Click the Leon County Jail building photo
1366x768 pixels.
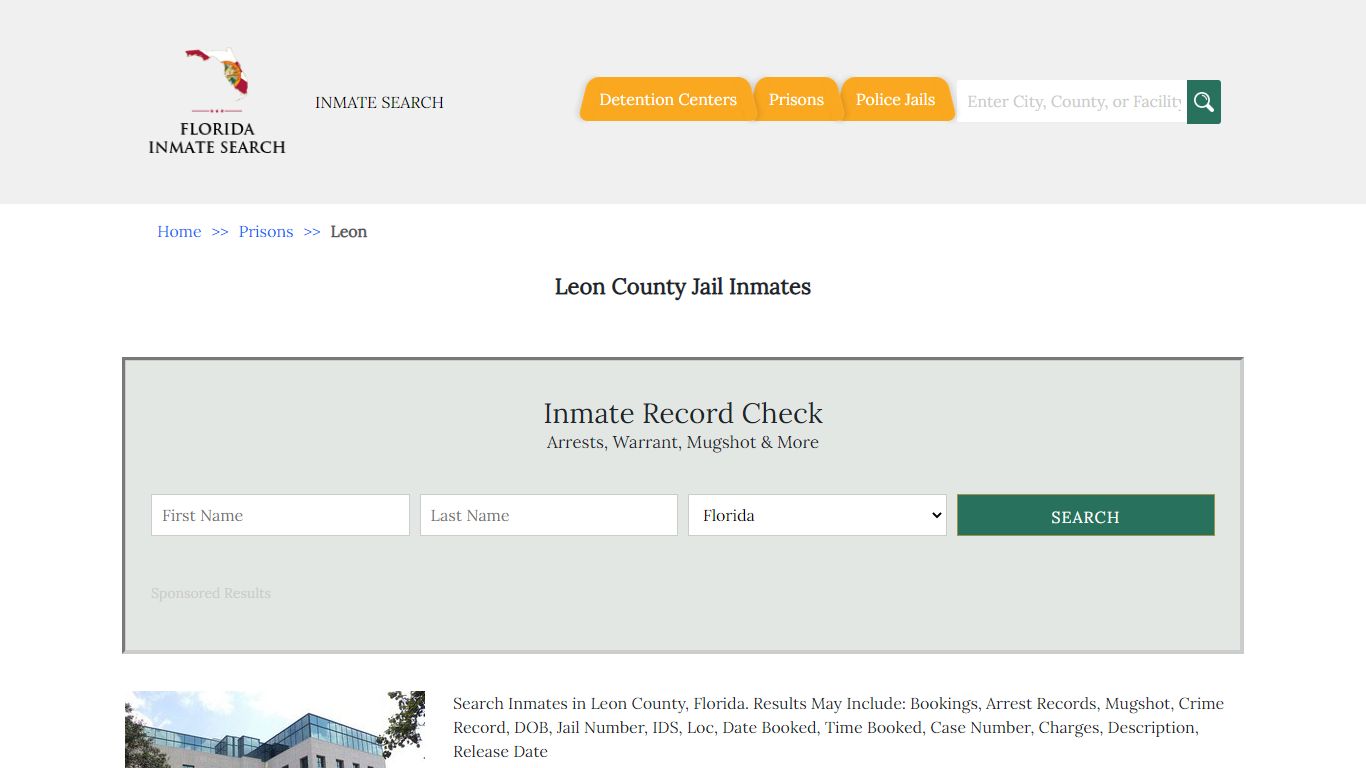tap(275, 729)
